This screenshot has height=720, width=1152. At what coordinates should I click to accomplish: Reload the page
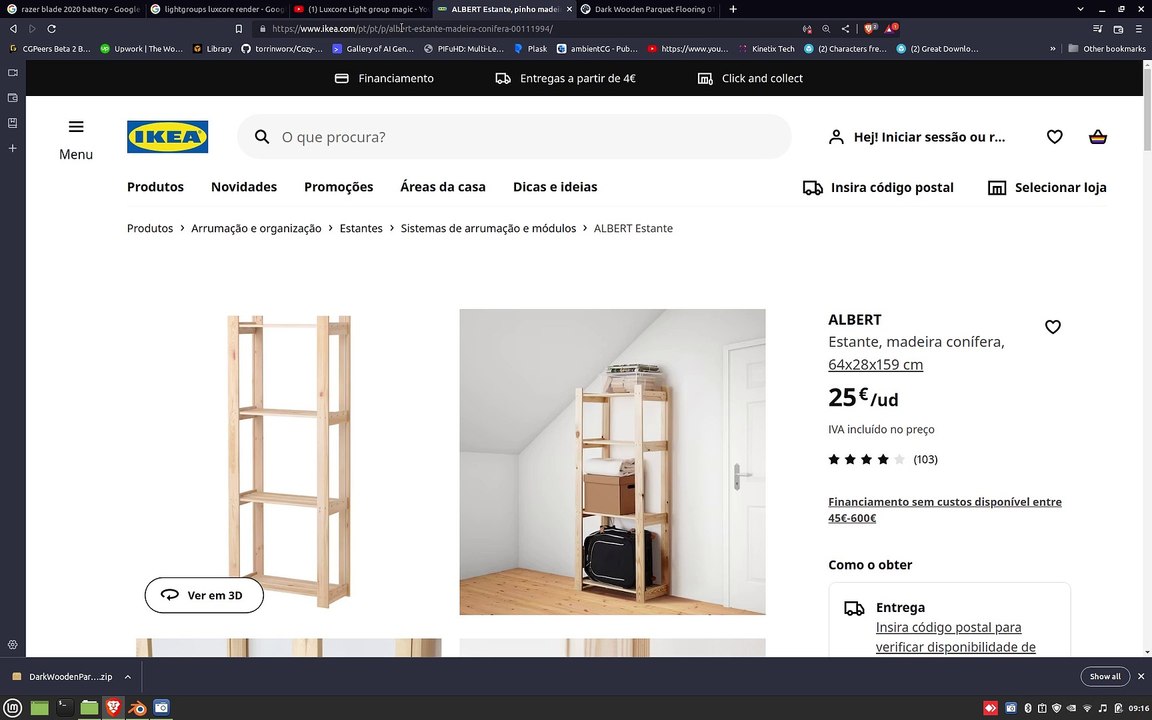(x=51, y=29)
